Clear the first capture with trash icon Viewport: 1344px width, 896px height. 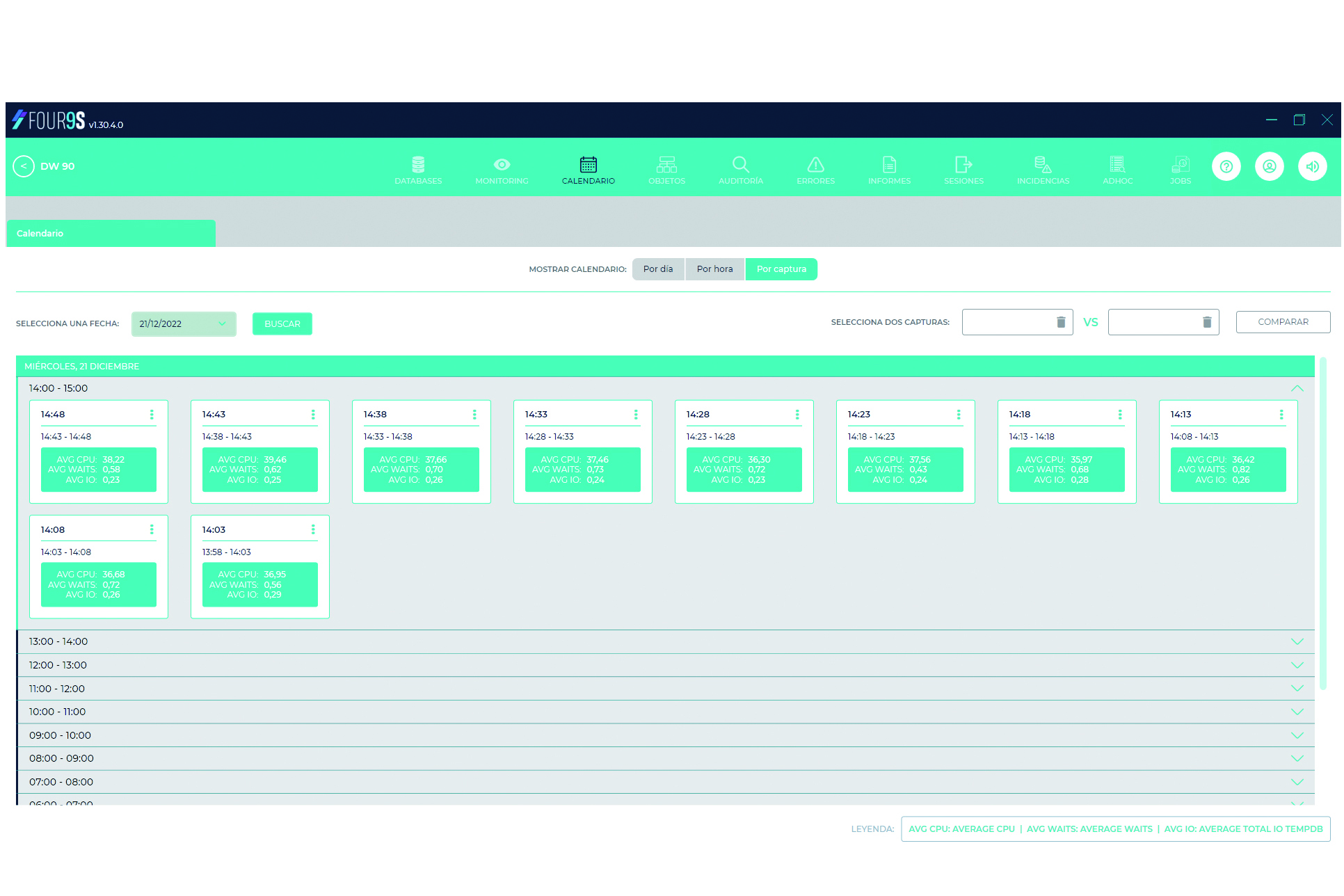pyautogui.click(x=1061, y=322)
